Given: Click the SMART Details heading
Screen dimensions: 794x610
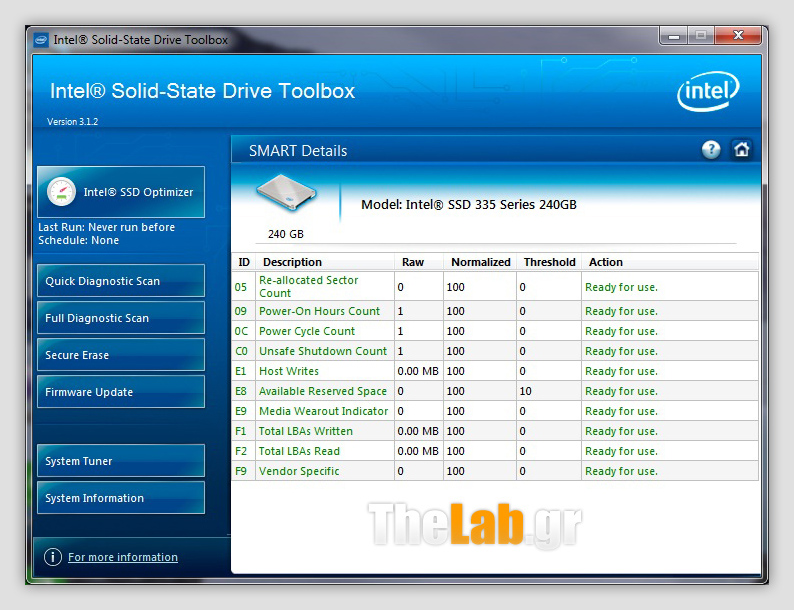Looking at the screenshot, I should tap(298, 151).
